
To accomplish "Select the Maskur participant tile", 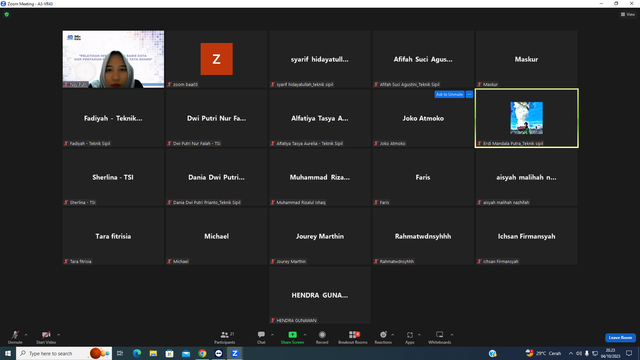I will tap(526, 59).
